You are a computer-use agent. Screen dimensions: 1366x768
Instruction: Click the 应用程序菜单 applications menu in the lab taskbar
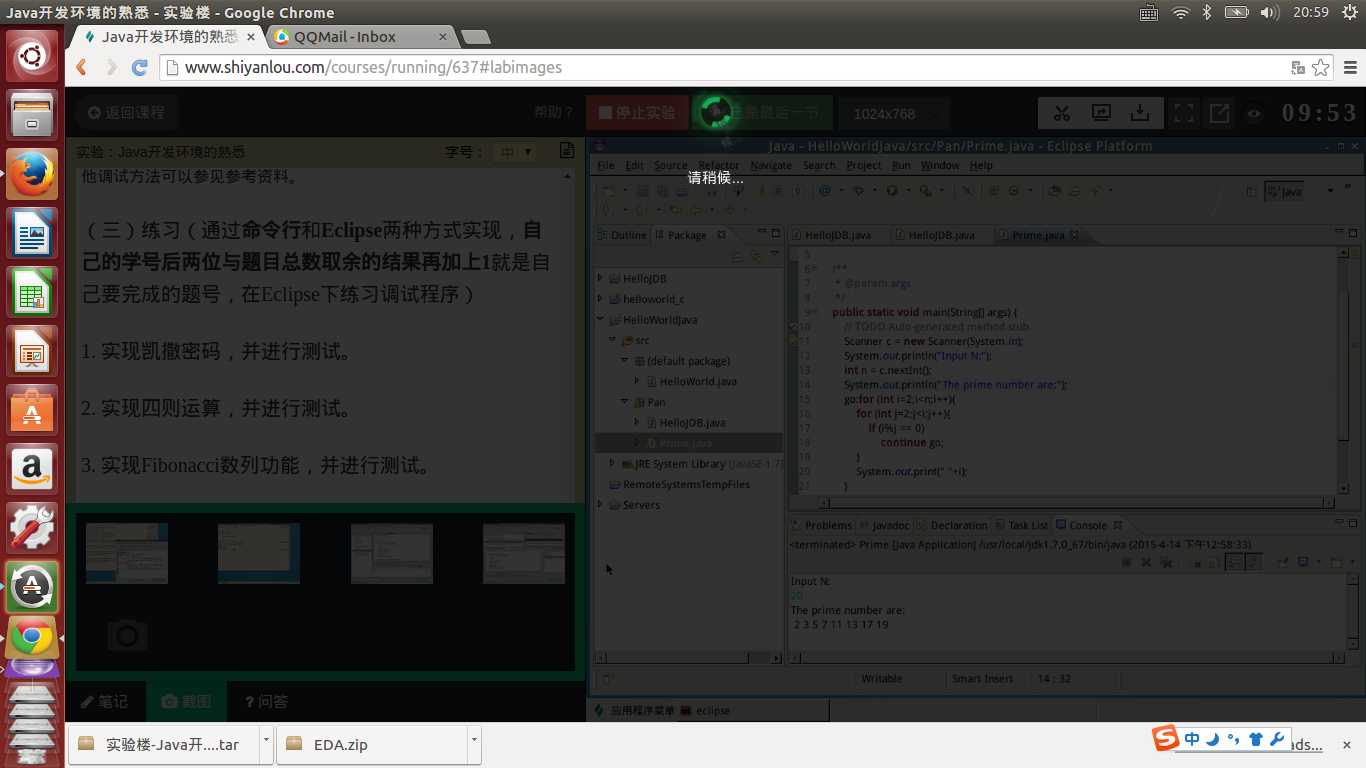635,710
